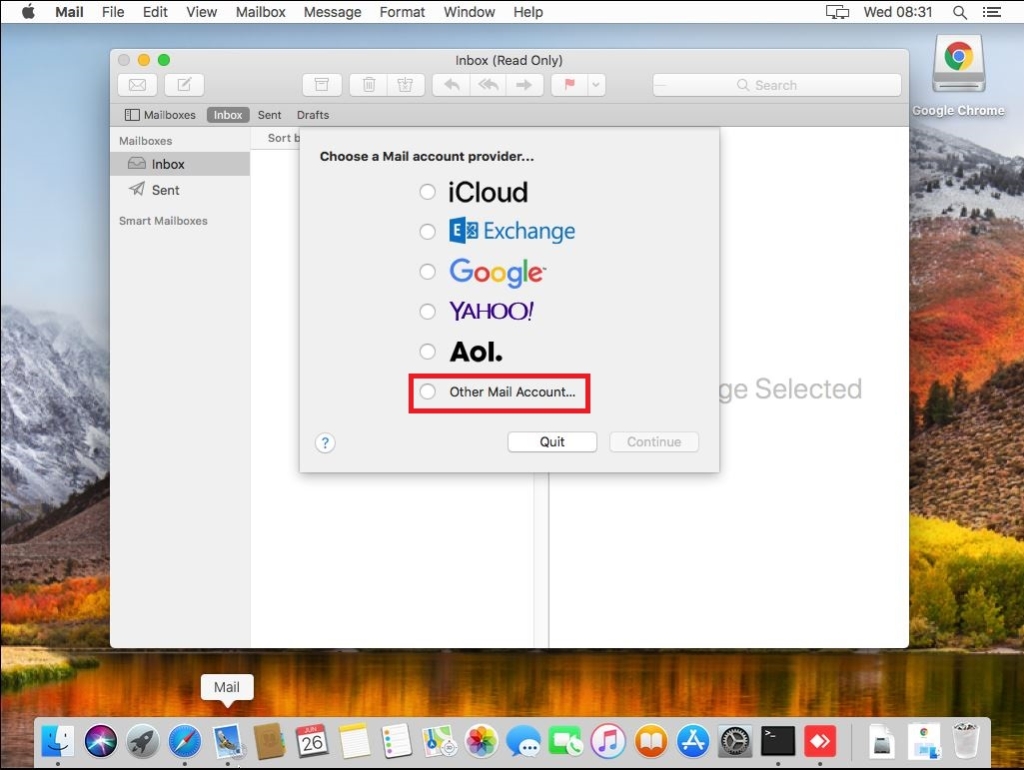Open Launchpad from the Dock
Viewport: 1024px width, 770px height.
pos(142,741)
